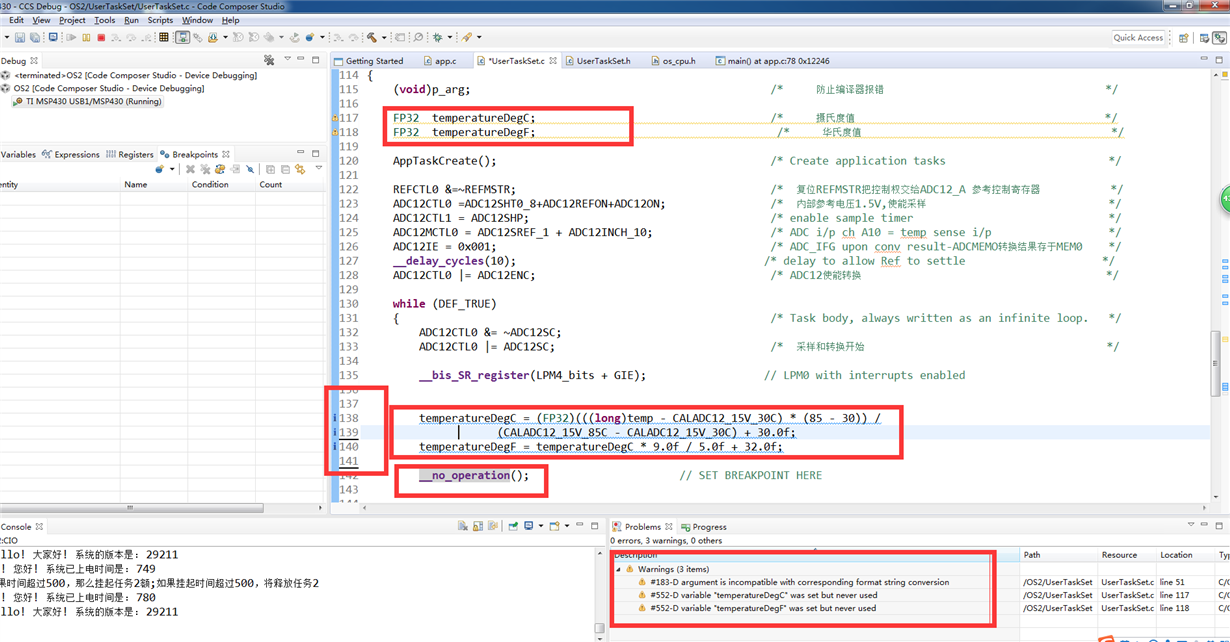The height and width of the screenshot is (642, 1230).
Task: Select the Expressions tab
Action: click(71, 155)
